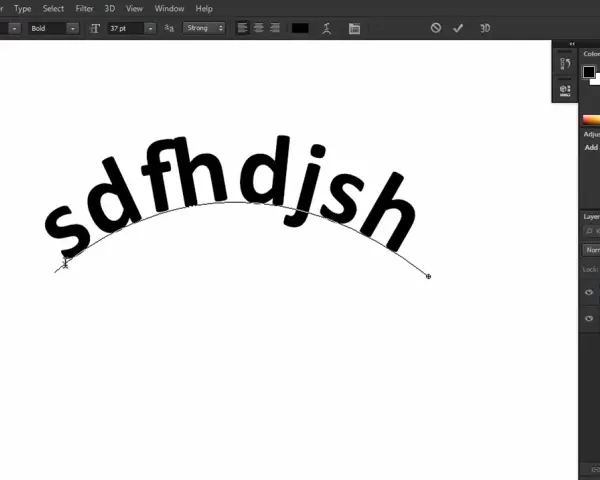
Task: Open the Select menu
Action: [x=53, y=8]
